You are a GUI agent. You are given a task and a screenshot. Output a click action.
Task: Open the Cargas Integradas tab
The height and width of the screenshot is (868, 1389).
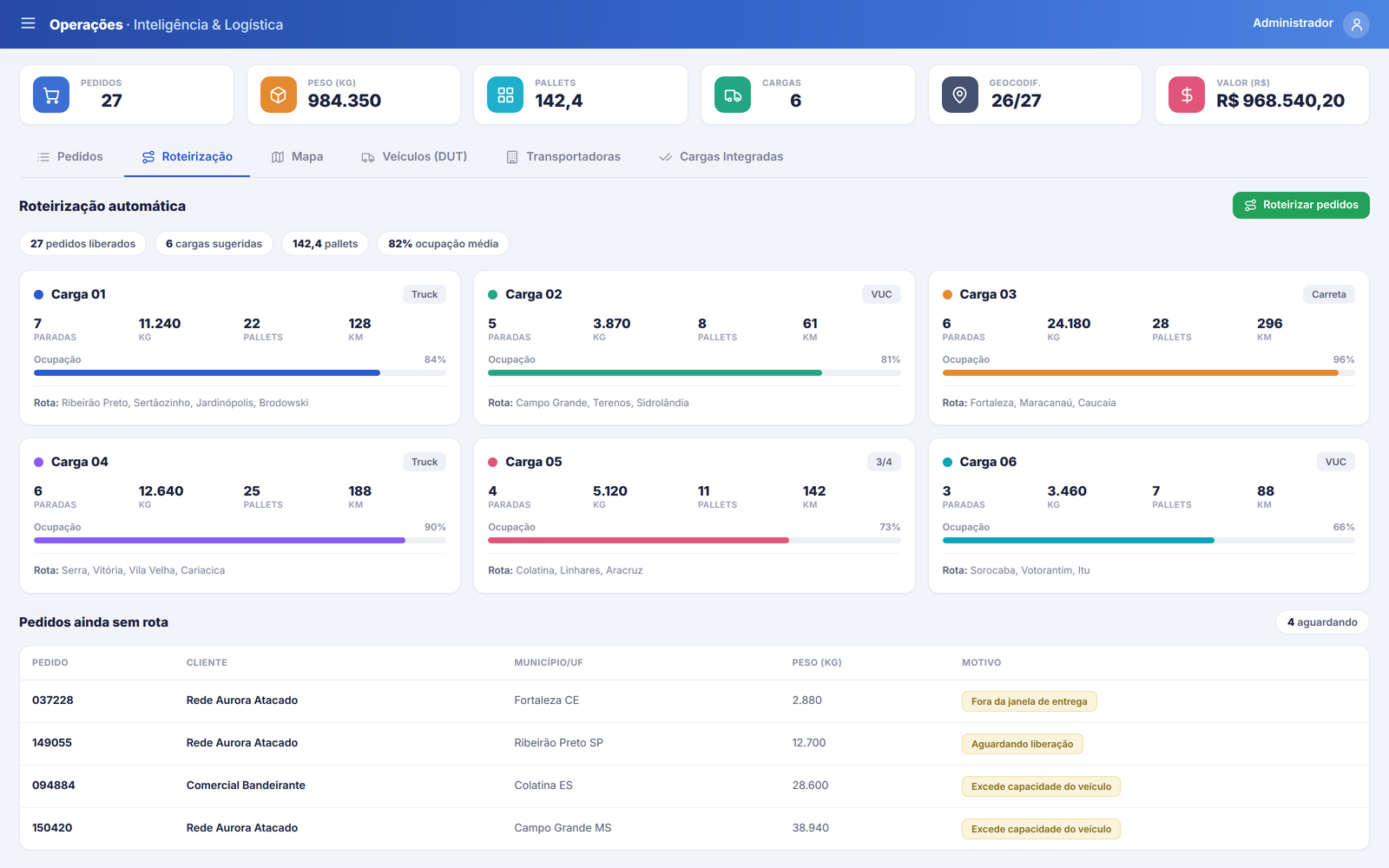(x=721, y=157)
